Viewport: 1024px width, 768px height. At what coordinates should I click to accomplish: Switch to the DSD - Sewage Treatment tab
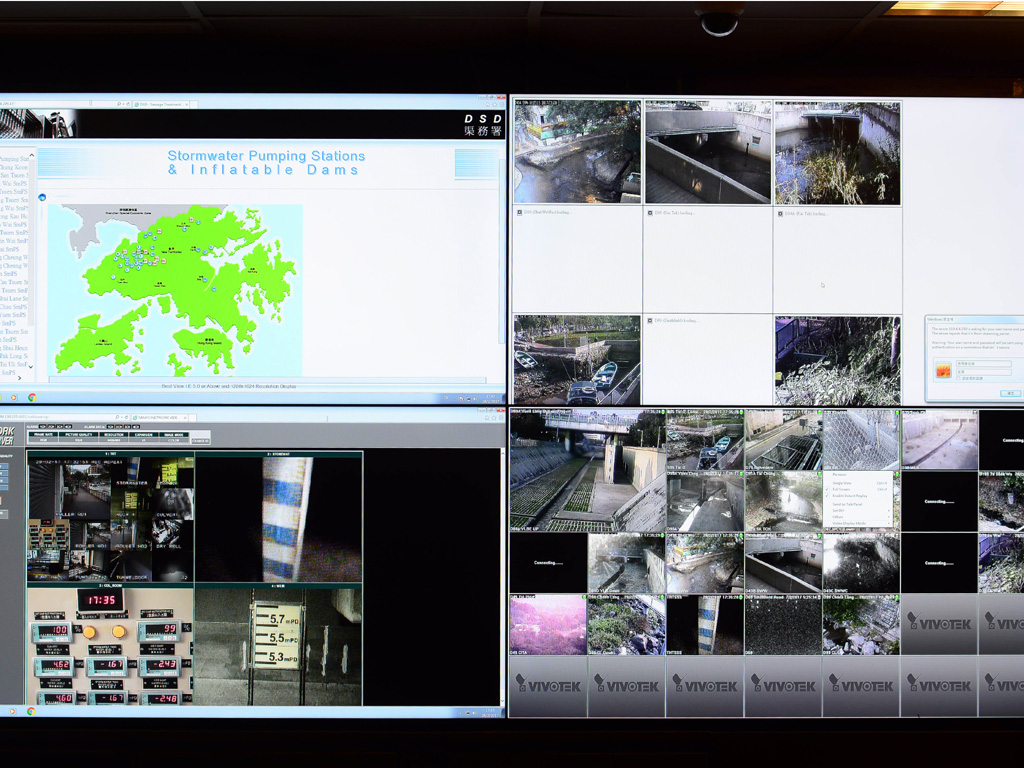coord(162,104)
